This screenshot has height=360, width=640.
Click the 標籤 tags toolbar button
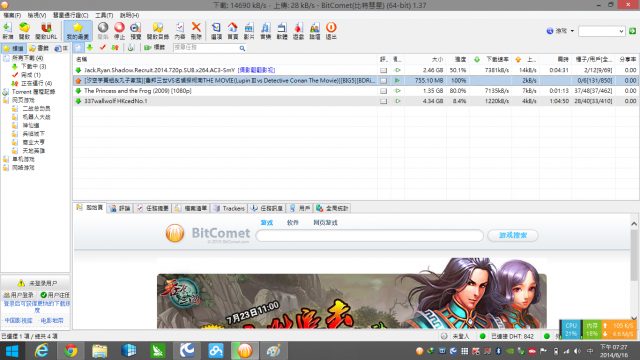click(x=154, y=48)
